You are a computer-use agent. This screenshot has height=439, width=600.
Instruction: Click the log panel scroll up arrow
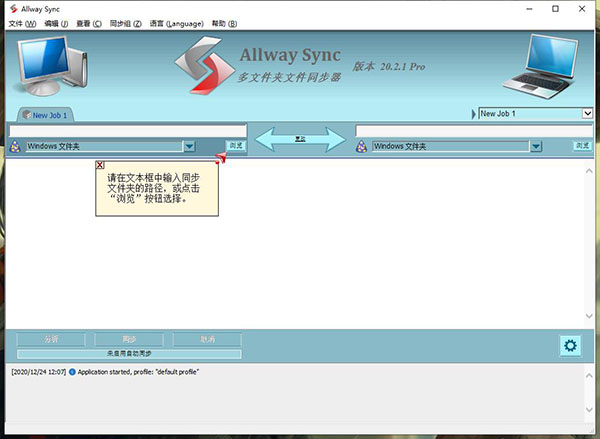click(589, 376)
